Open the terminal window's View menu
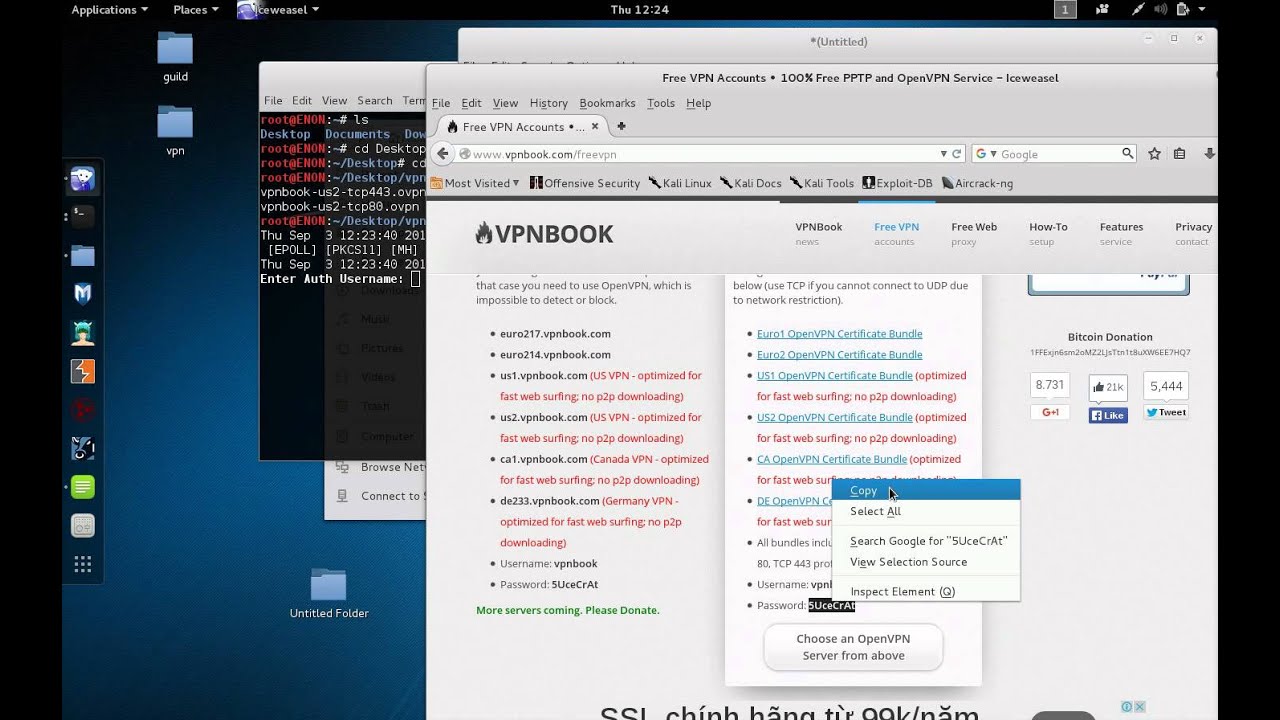The image size is (1280, 720). (x=334, y=101)
